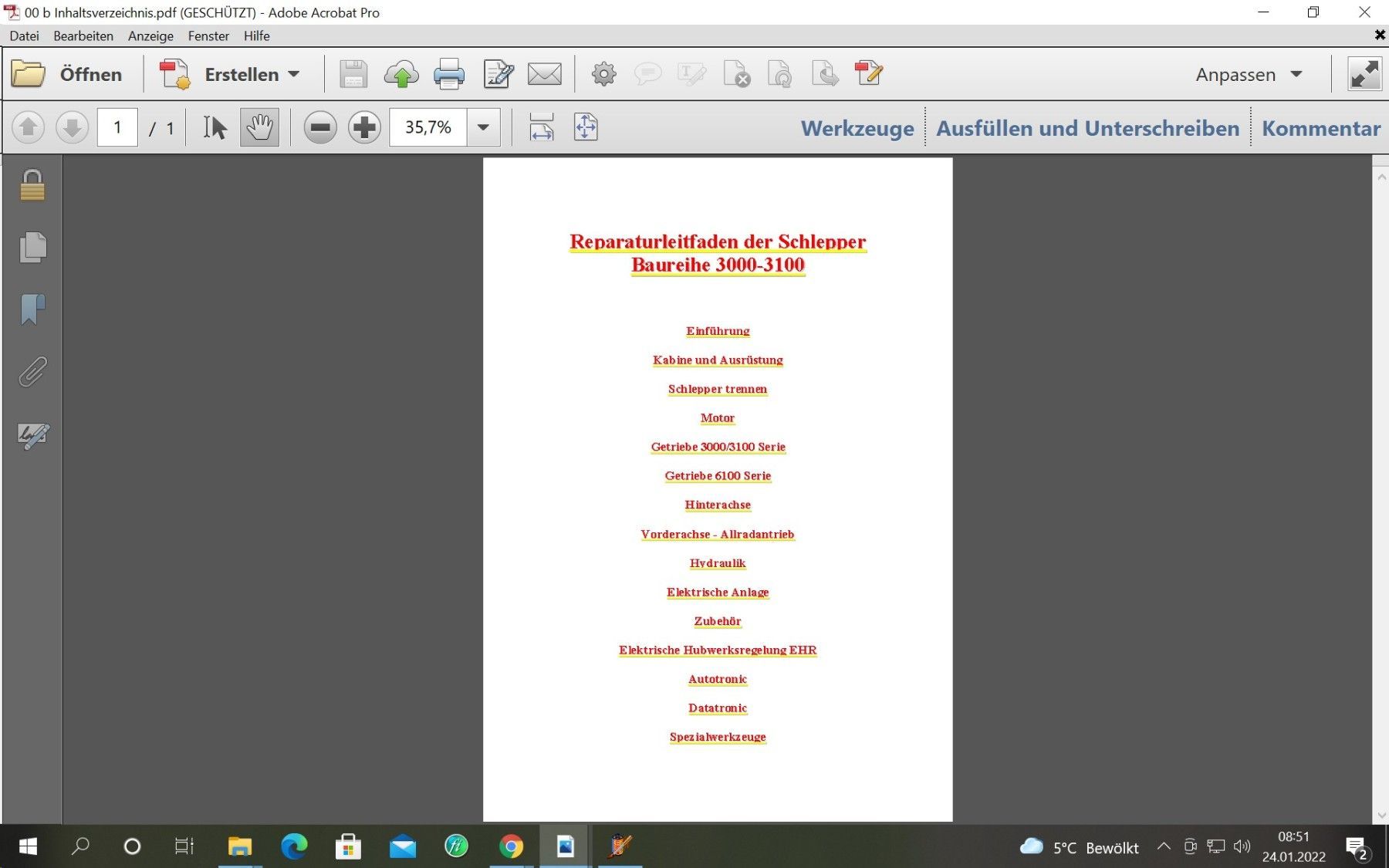
Task: Open the Anzeige menu
Action: pos(150,36)
